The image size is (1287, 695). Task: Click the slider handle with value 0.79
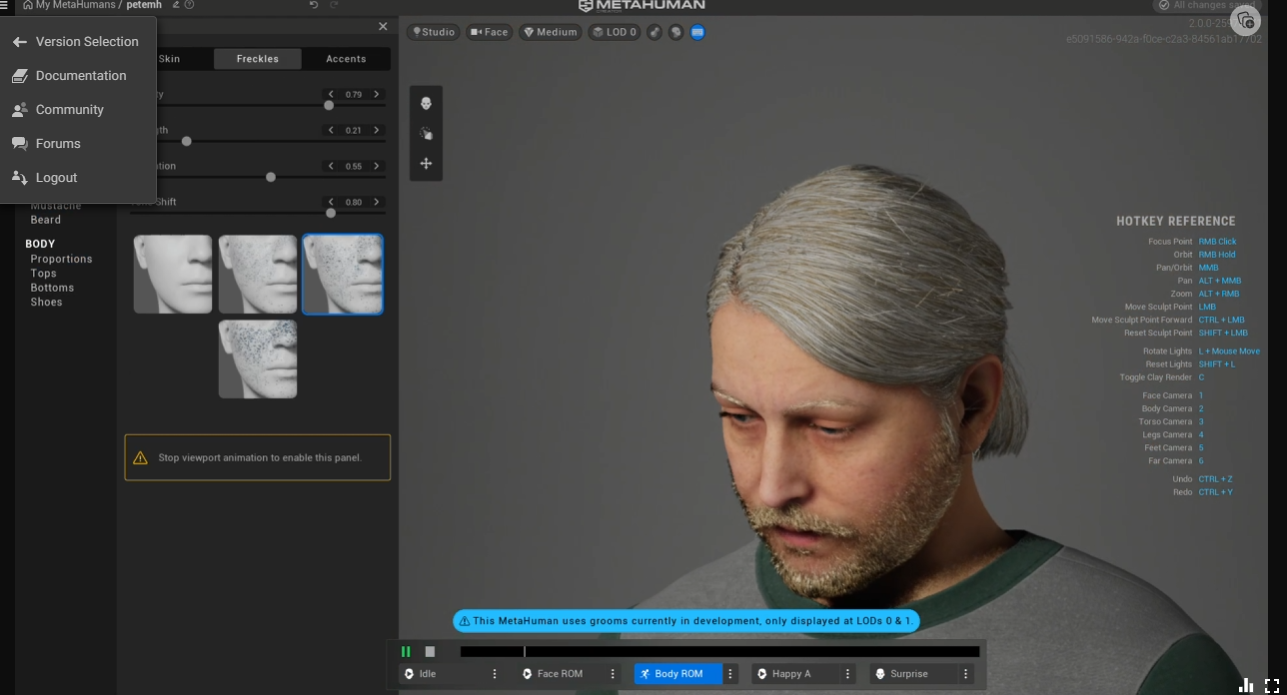[x=329, y=105]
